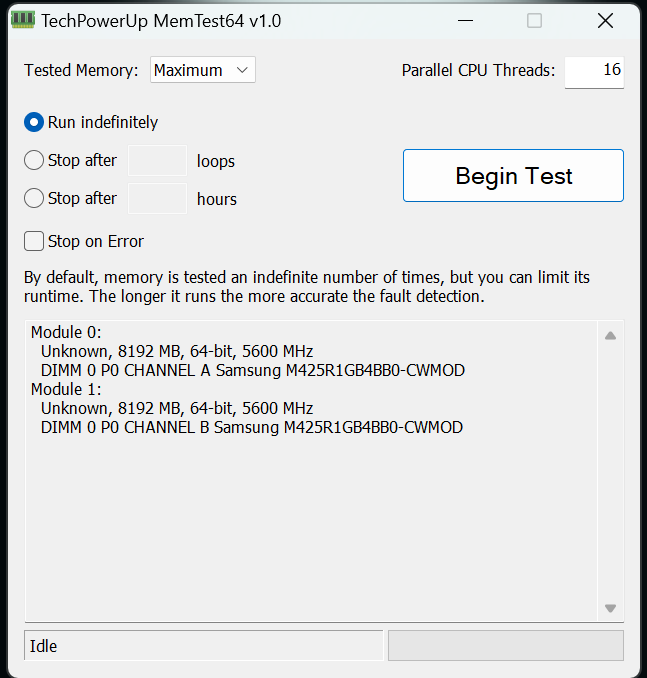Minimize the MemTest64 window
Image resolution: width=647 pixels, height=678 pixels.
coord(465,20)
